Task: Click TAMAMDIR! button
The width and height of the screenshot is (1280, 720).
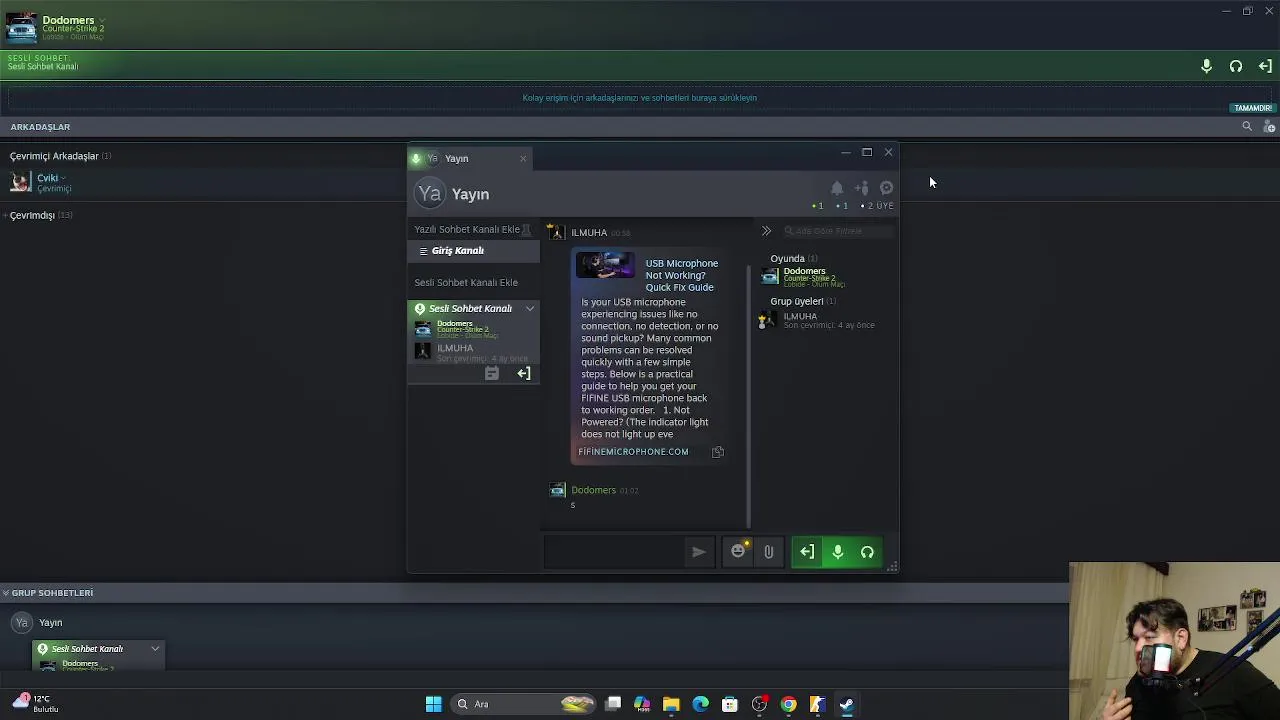Action: click(1253, 108)
